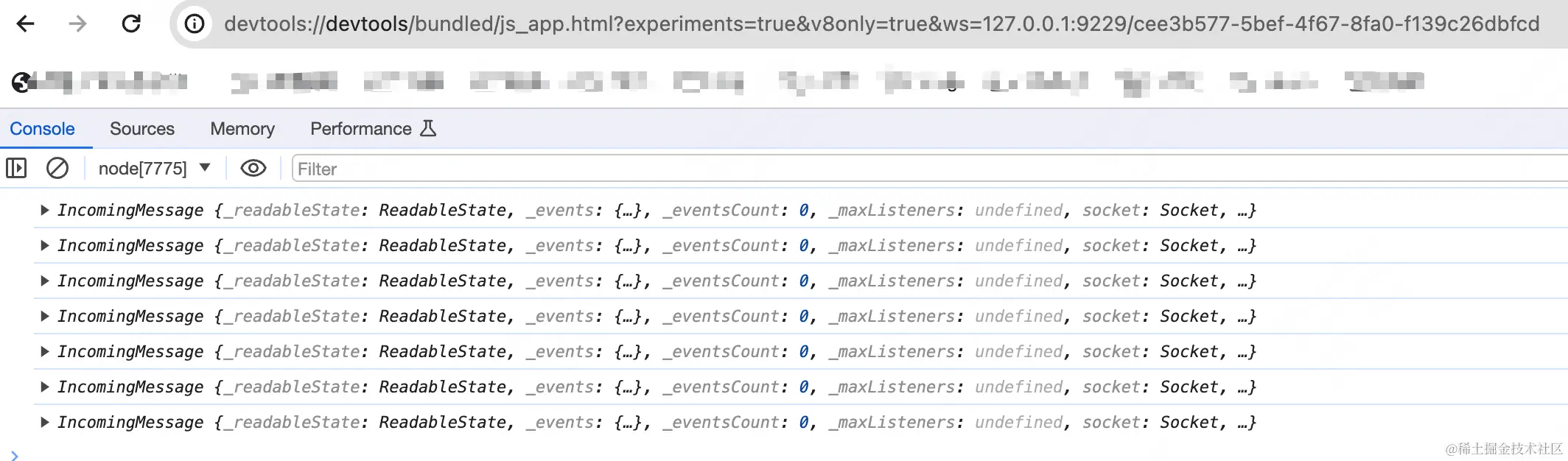1568x461 pixels.
Task: Expand the last IncomingMessage log entry
Action: point(45,423)
